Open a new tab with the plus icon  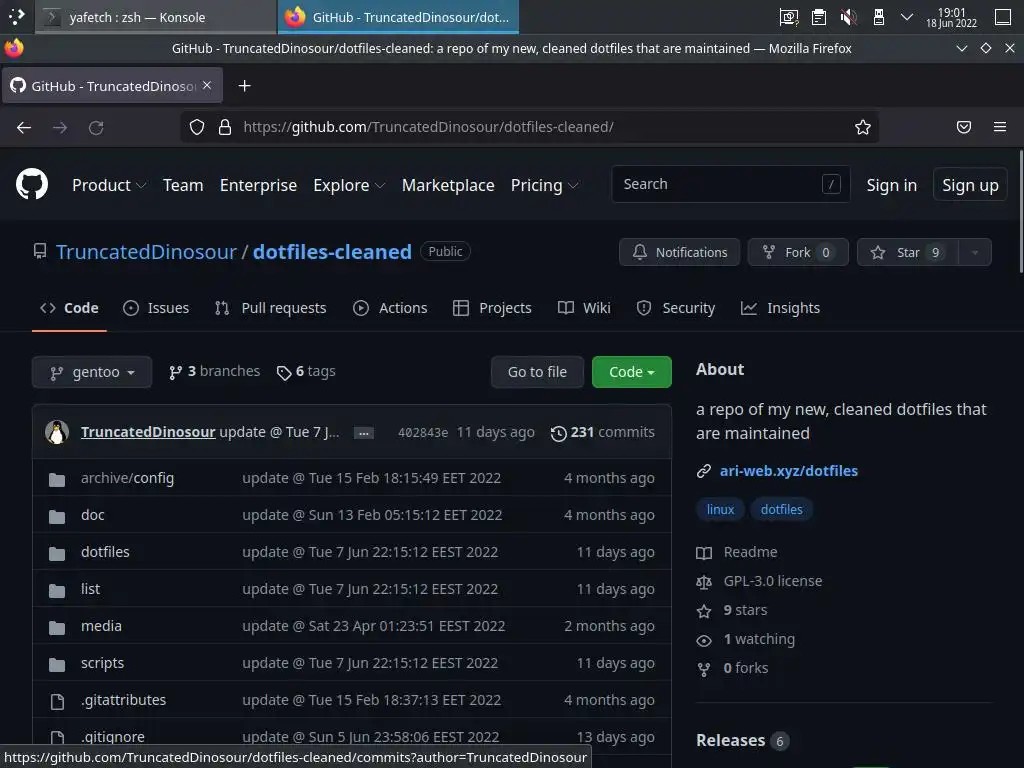tap(244, 86)
